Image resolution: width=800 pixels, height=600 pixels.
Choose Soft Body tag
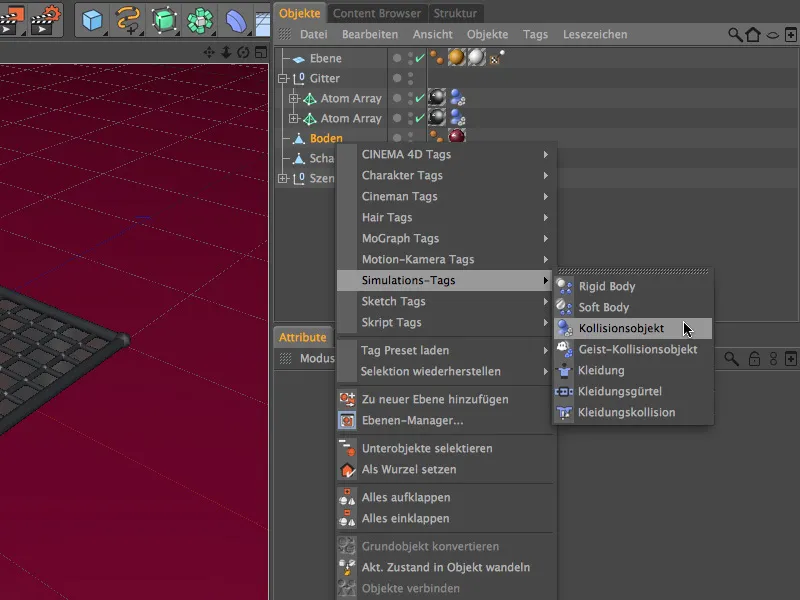coord(633,307)
